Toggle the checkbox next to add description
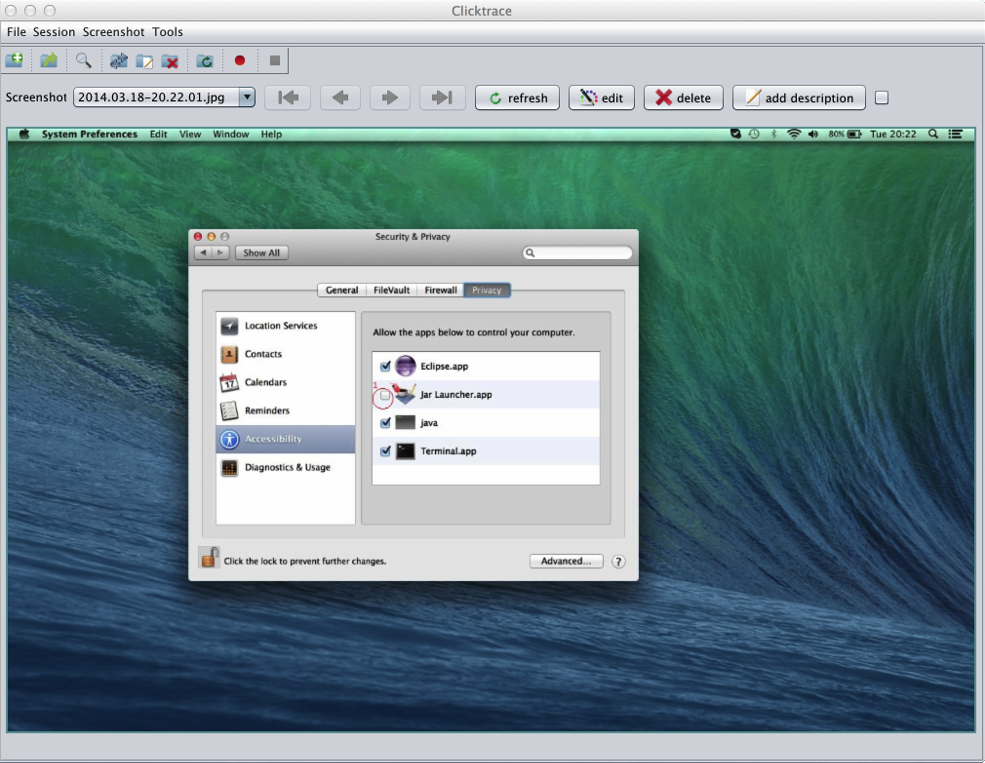The height and width of the screenshot is (763, 985). (881, 97)
